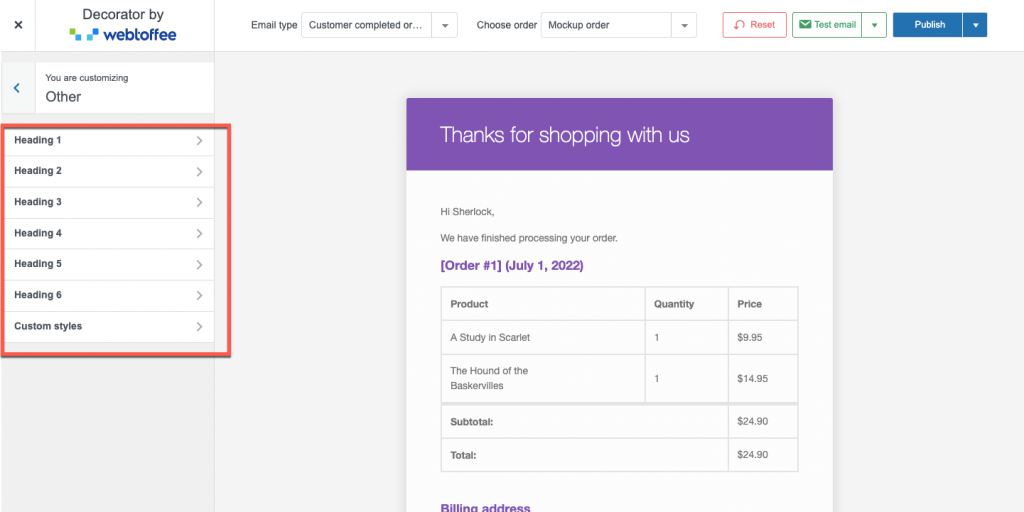Open the Custom styles section
Viewport: 1024px width, 512px height.
tap(107, 326)
